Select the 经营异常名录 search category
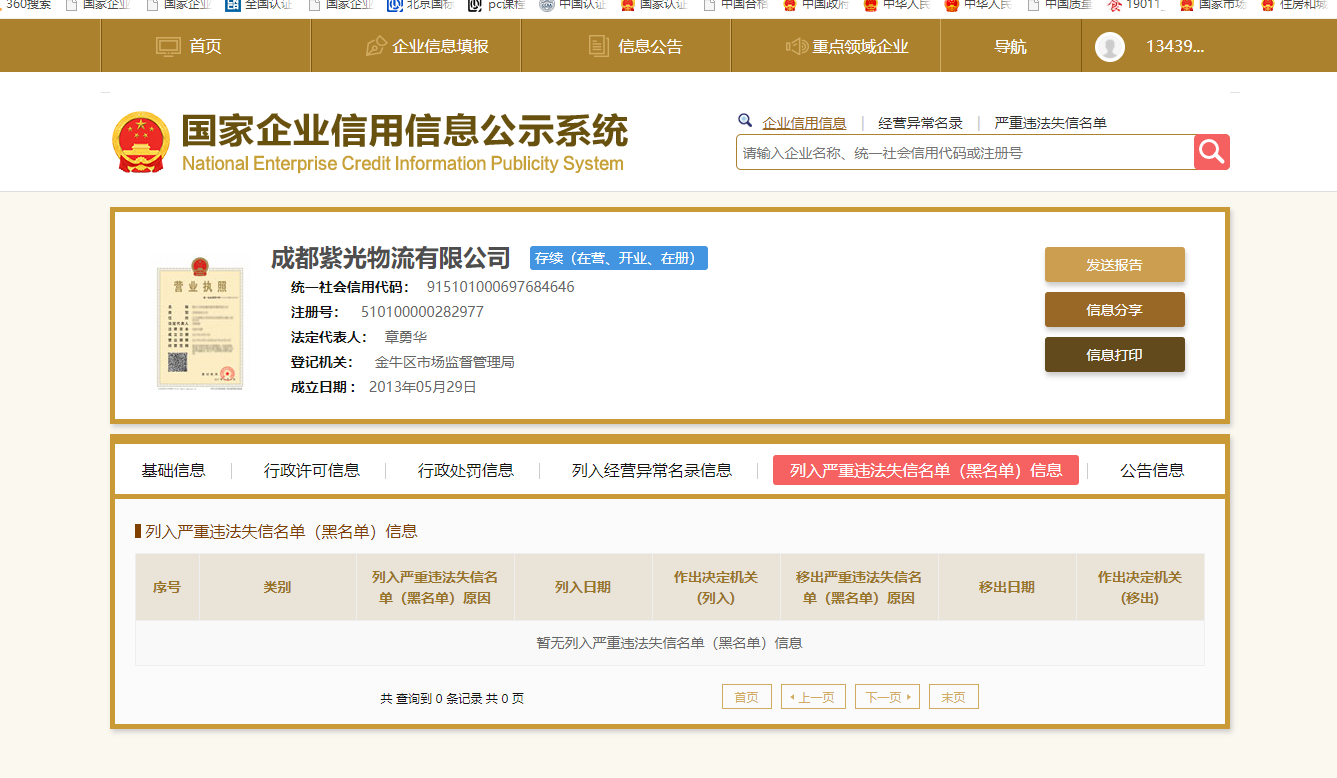This screenshot has width=1337, height=778. point(920,123)
